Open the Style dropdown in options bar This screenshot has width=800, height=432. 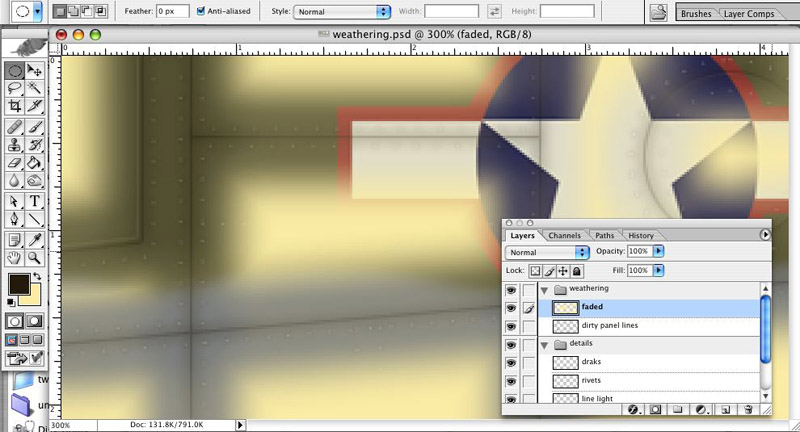342,12
